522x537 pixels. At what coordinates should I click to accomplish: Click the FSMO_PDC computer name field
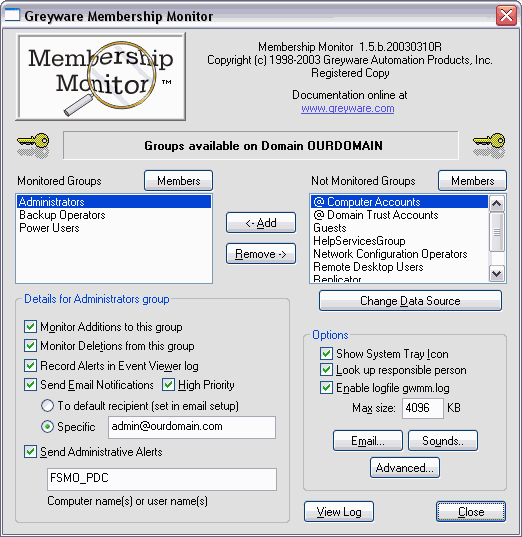(162, 479)
